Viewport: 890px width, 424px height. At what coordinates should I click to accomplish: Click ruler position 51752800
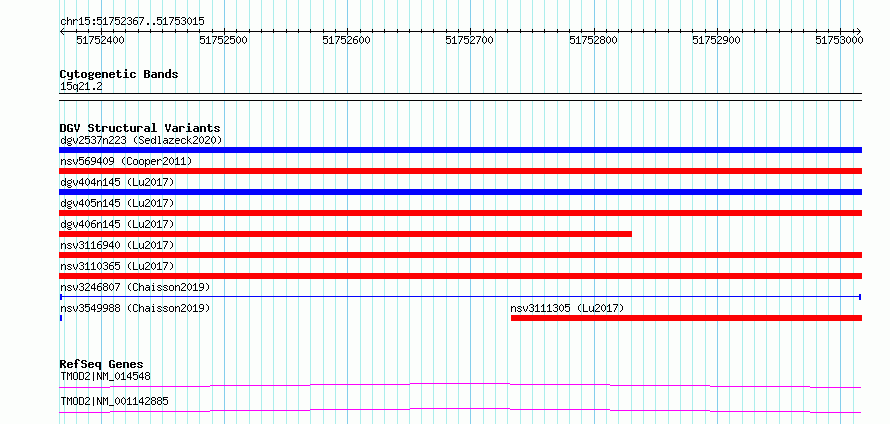coord(594,40)
